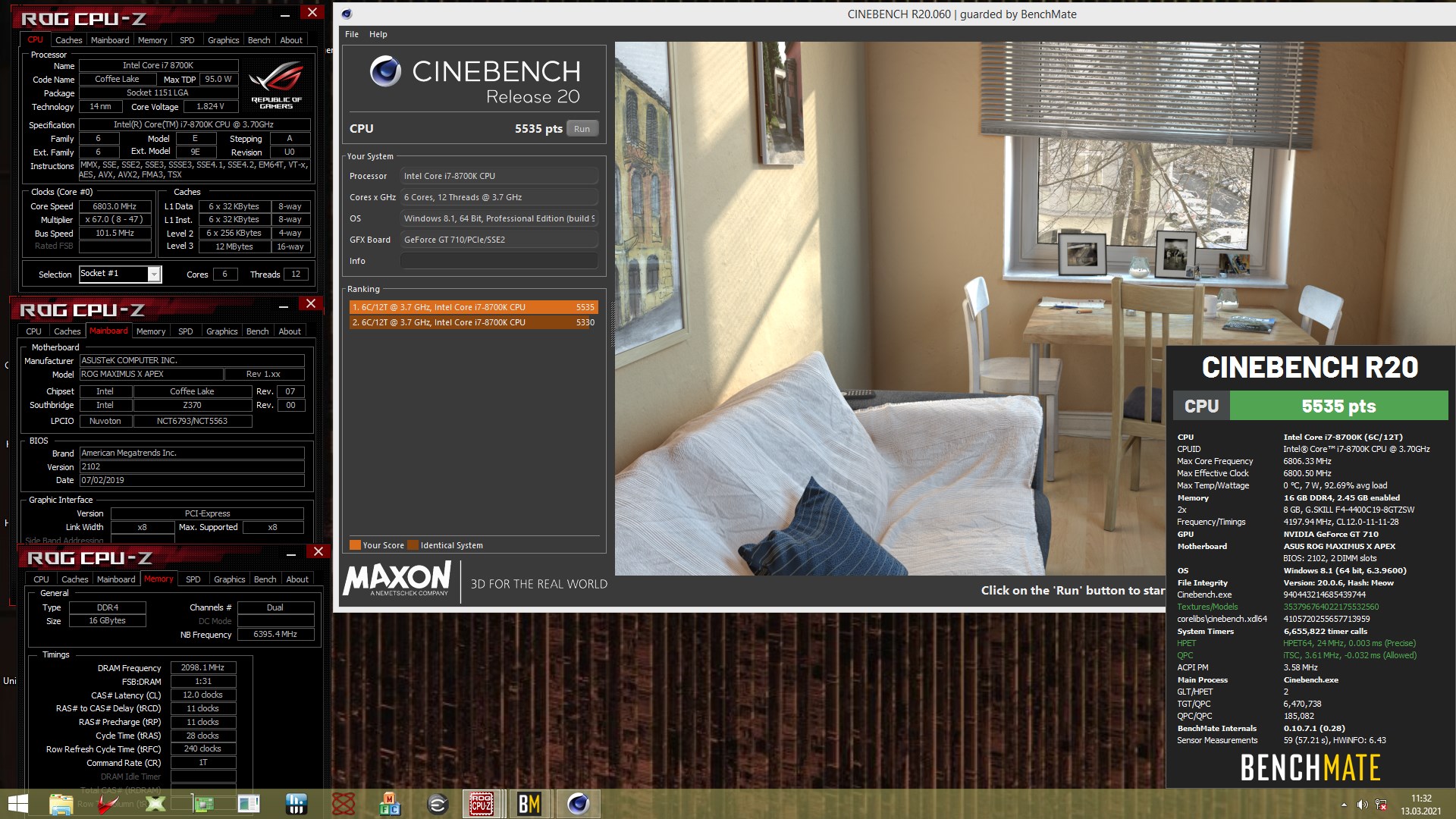Click the green HPET timer line in BenchMate
Screen dimensions: 1456x819
tap(1297, 643)
